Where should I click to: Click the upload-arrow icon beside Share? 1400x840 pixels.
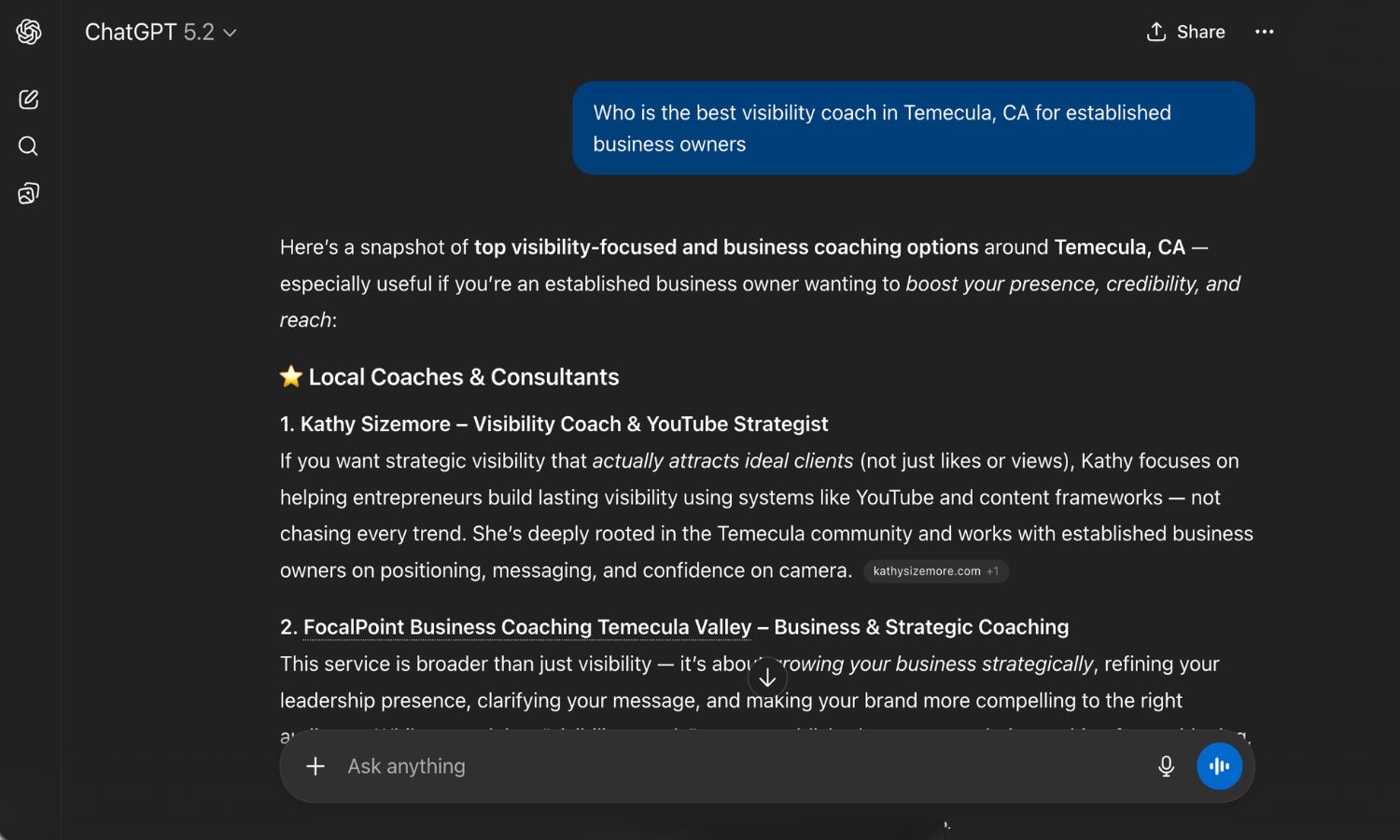[1156, 31]
